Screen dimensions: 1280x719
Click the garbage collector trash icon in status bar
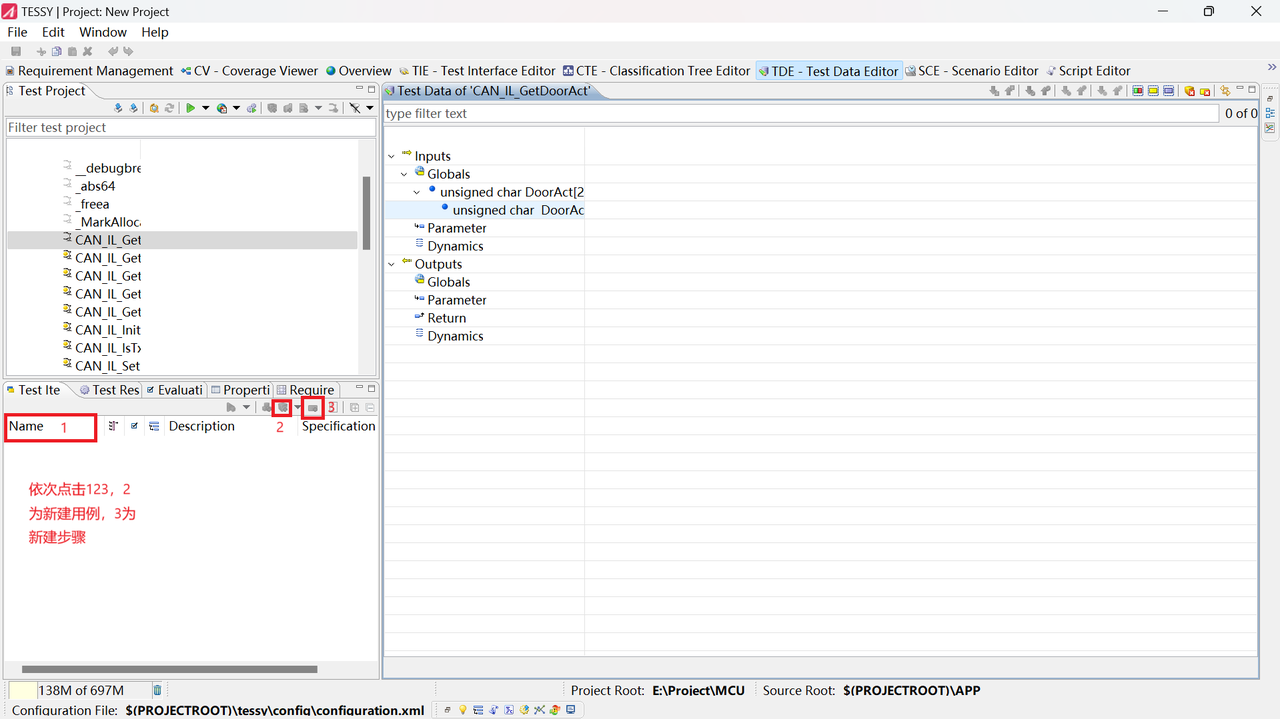coord(157,690)
